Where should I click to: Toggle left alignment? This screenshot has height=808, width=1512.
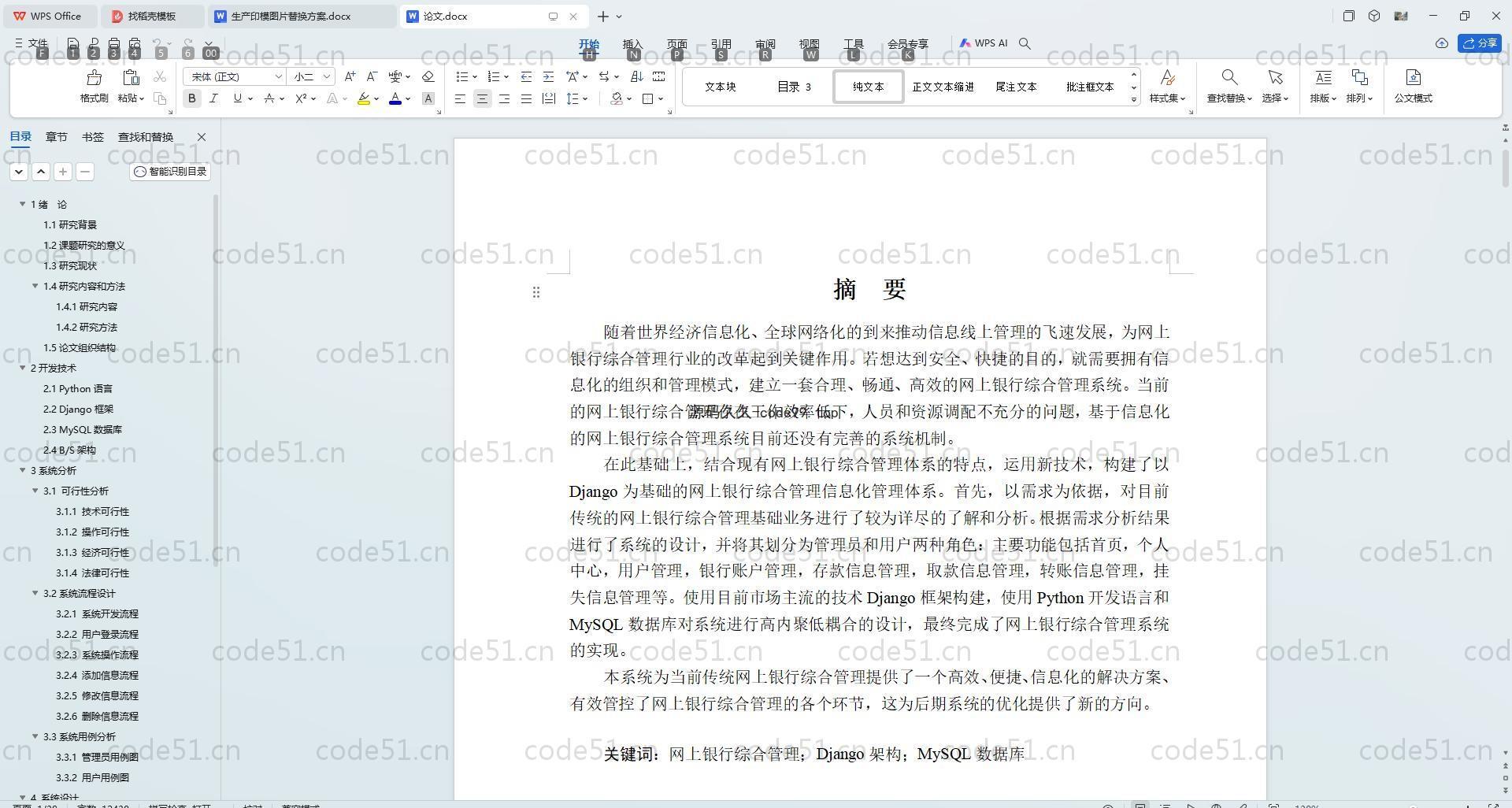[x=460, y=98]
